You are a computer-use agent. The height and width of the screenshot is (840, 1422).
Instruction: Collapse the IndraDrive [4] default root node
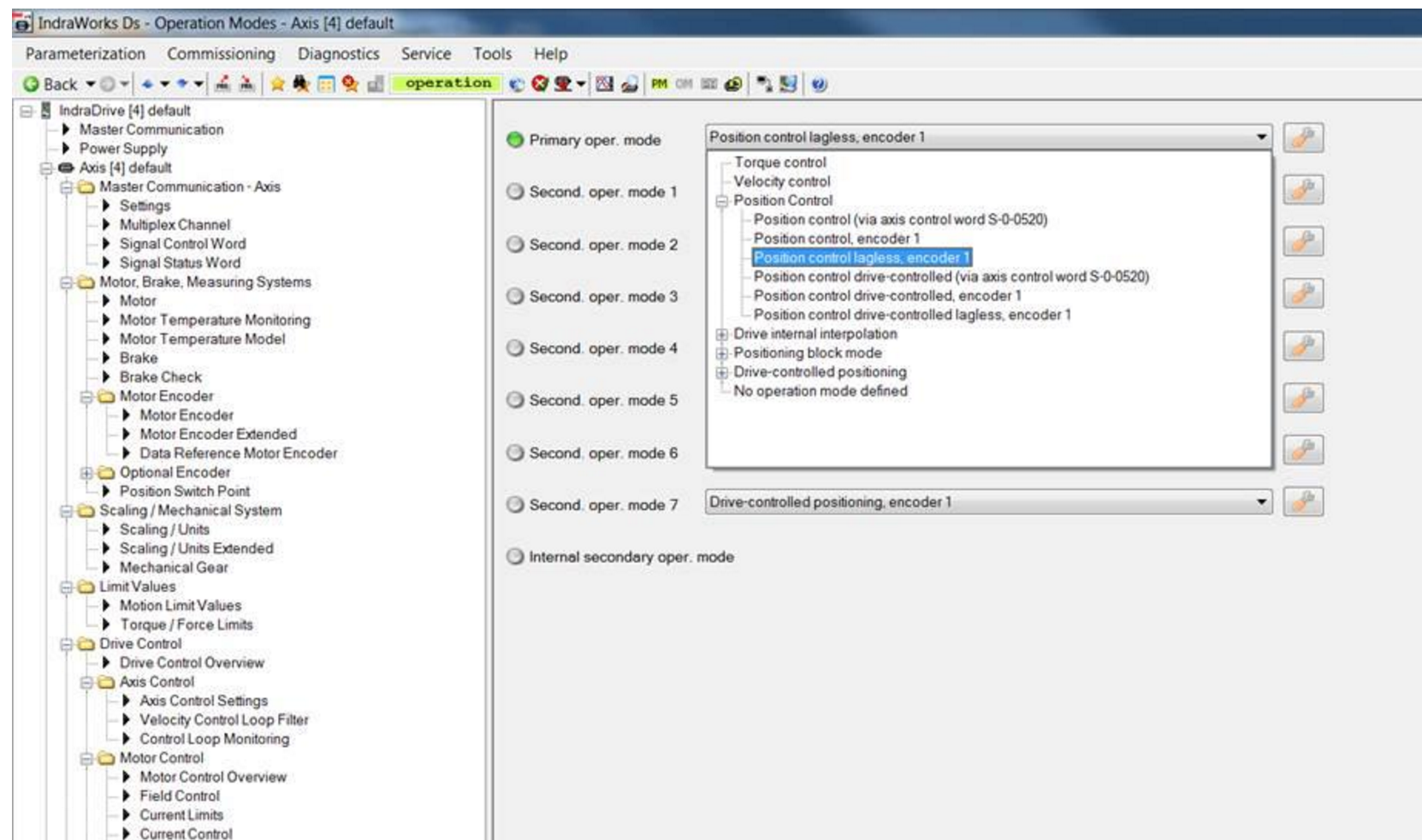(x=27, y=111)
